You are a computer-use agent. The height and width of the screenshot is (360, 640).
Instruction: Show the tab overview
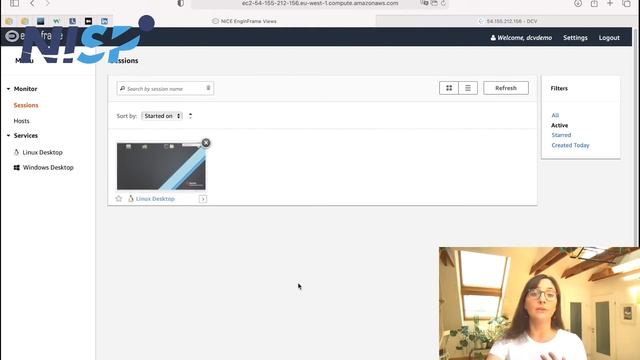627,3
